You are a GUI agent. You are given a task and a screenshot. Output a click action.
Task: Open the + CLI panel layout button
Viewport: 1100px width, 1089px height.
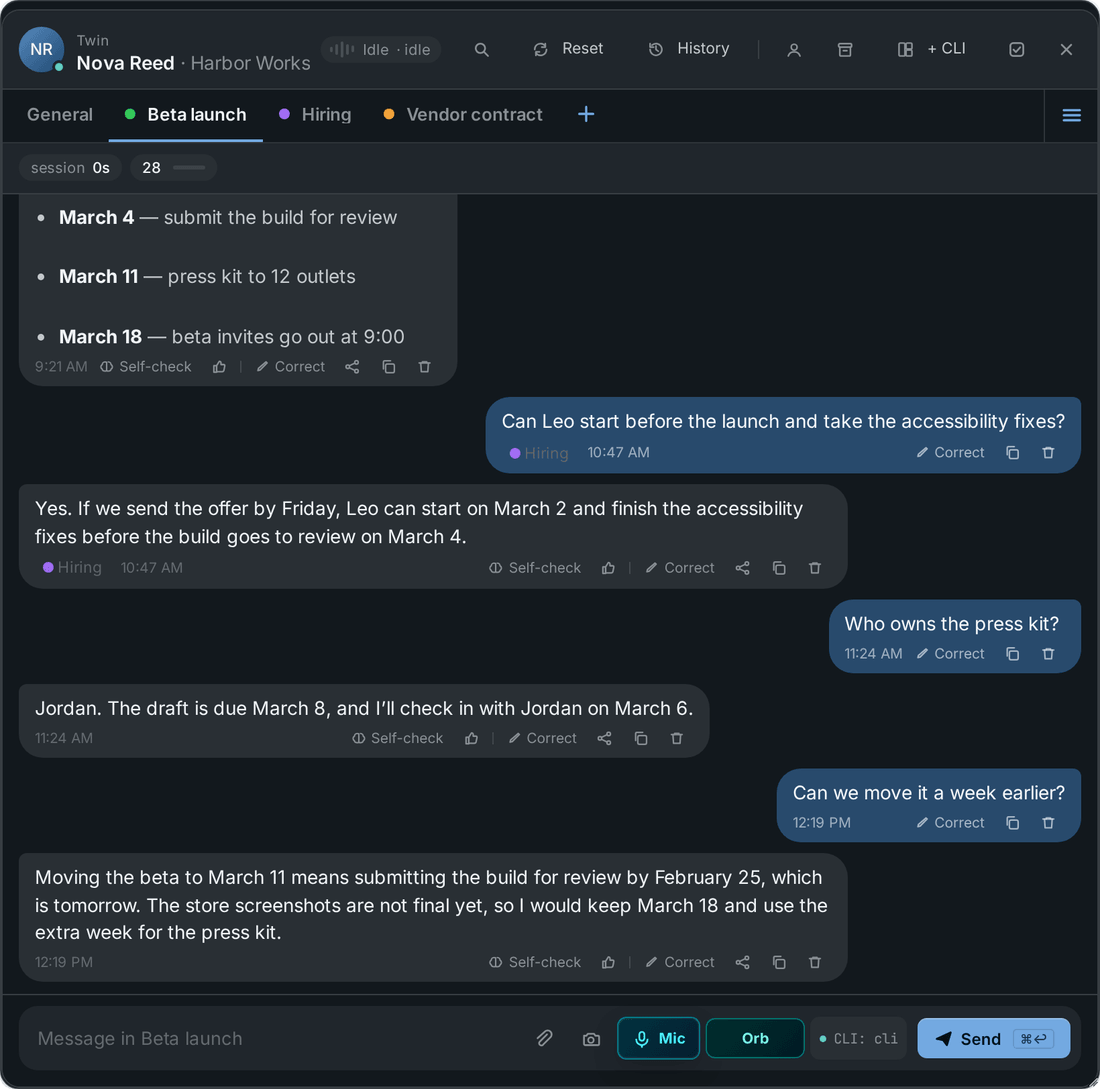pos(932,49)
